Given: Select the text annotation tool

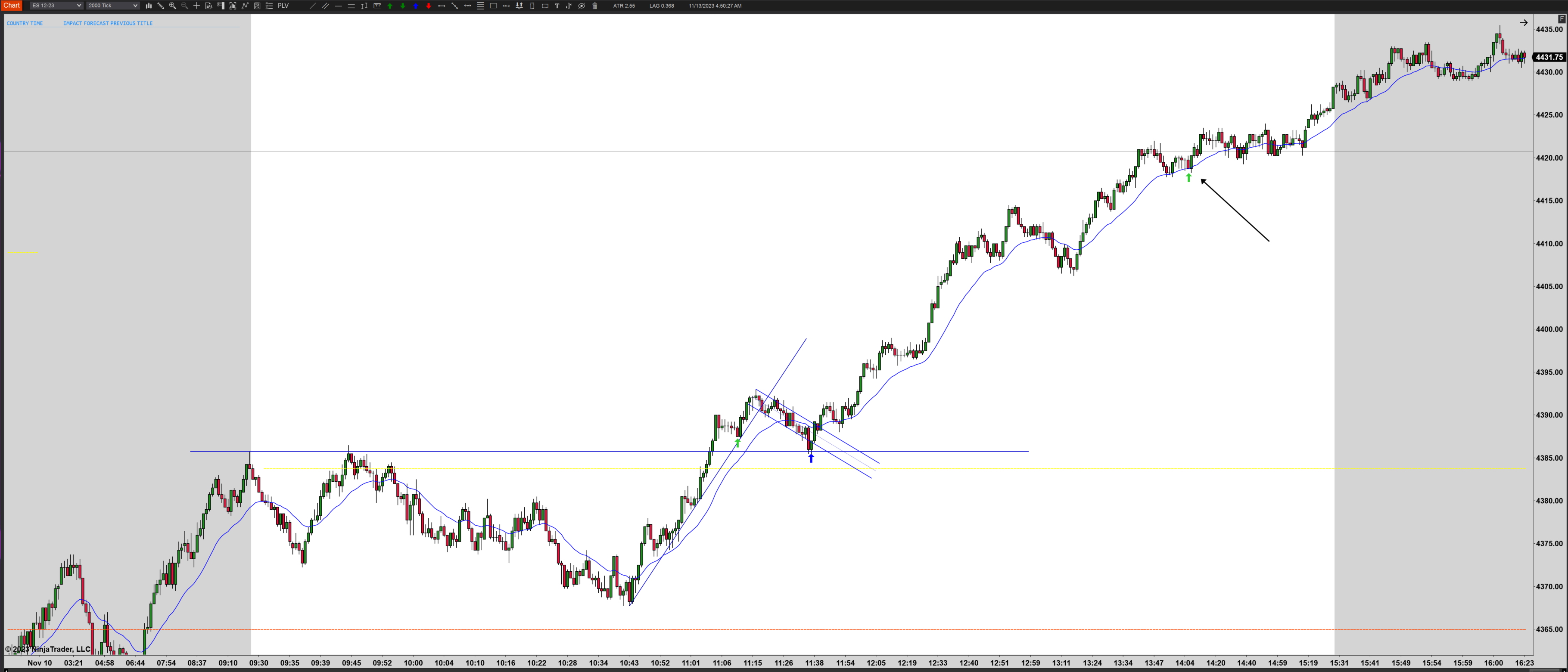Looking at the screenshot, I should pyautogui.click(x=557, y=6).
